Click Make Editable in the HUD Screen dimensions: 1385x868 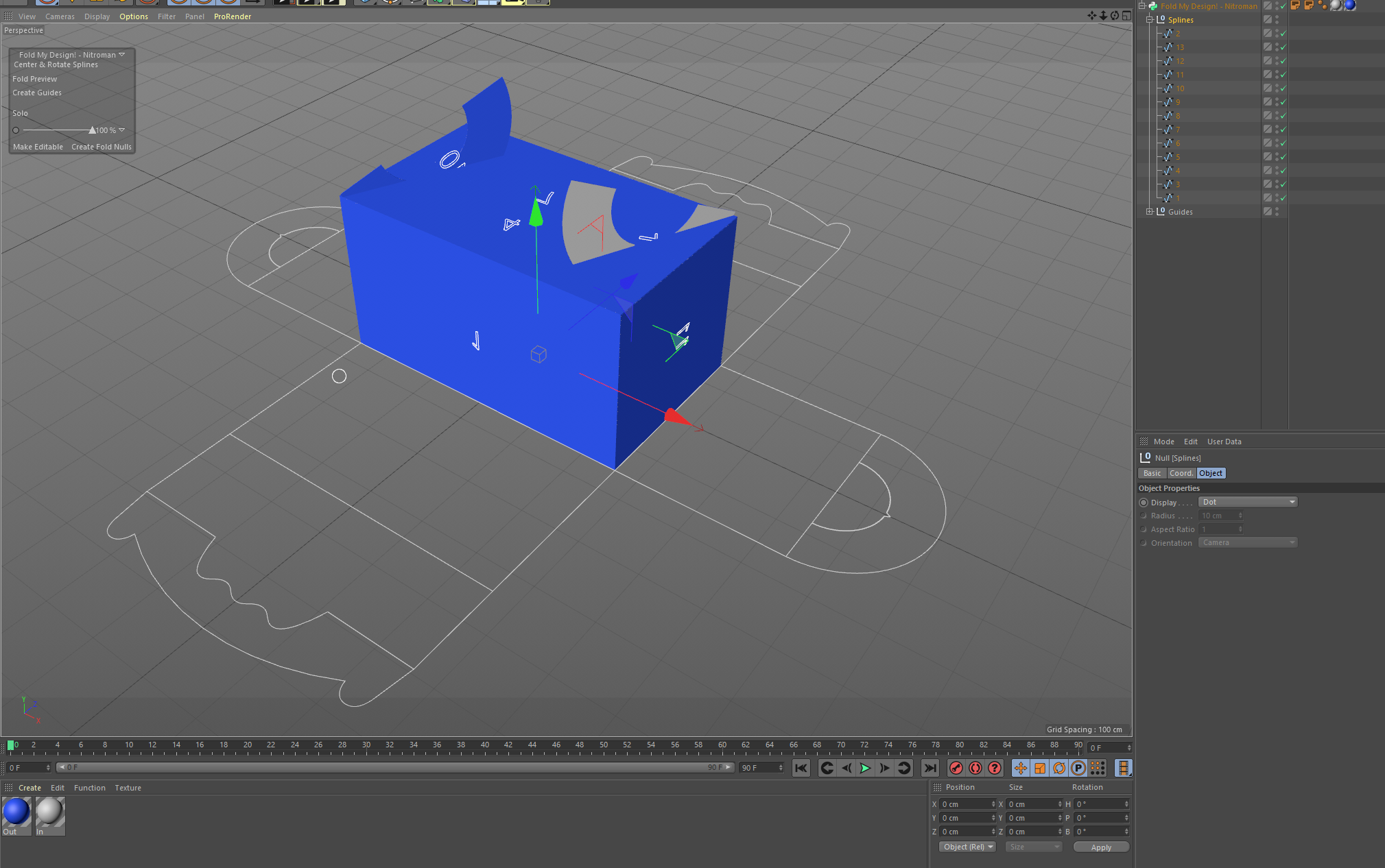38,147
